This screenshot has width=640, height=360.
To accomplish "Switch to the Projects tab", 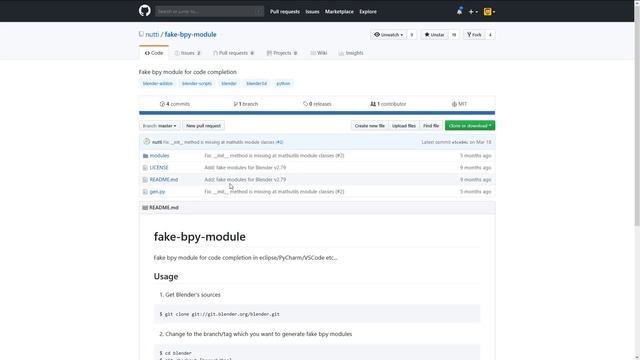I will click(282, 53).
